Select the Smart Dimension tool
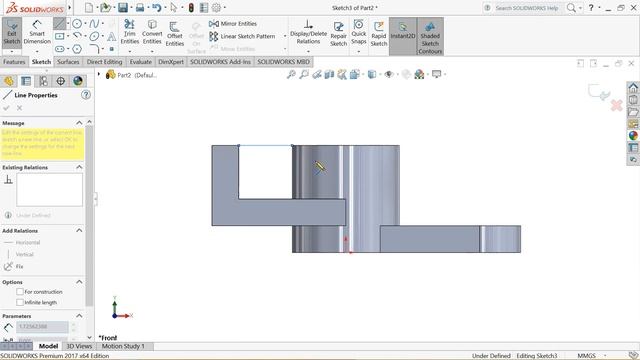640x360 pixels. tap(37, 33)
